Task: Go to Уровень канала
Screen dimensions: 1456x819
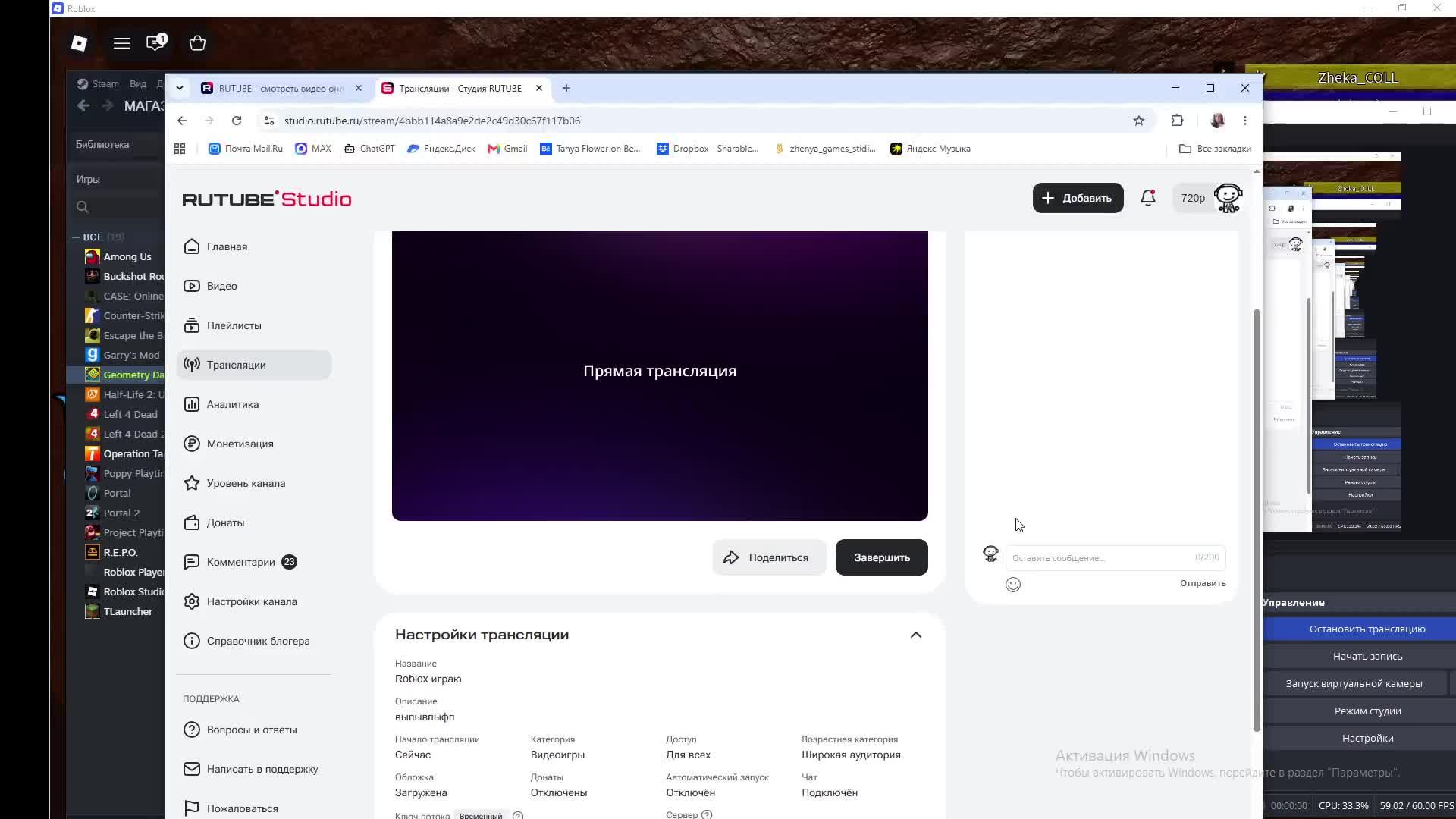Action: (x=253, y=483)
